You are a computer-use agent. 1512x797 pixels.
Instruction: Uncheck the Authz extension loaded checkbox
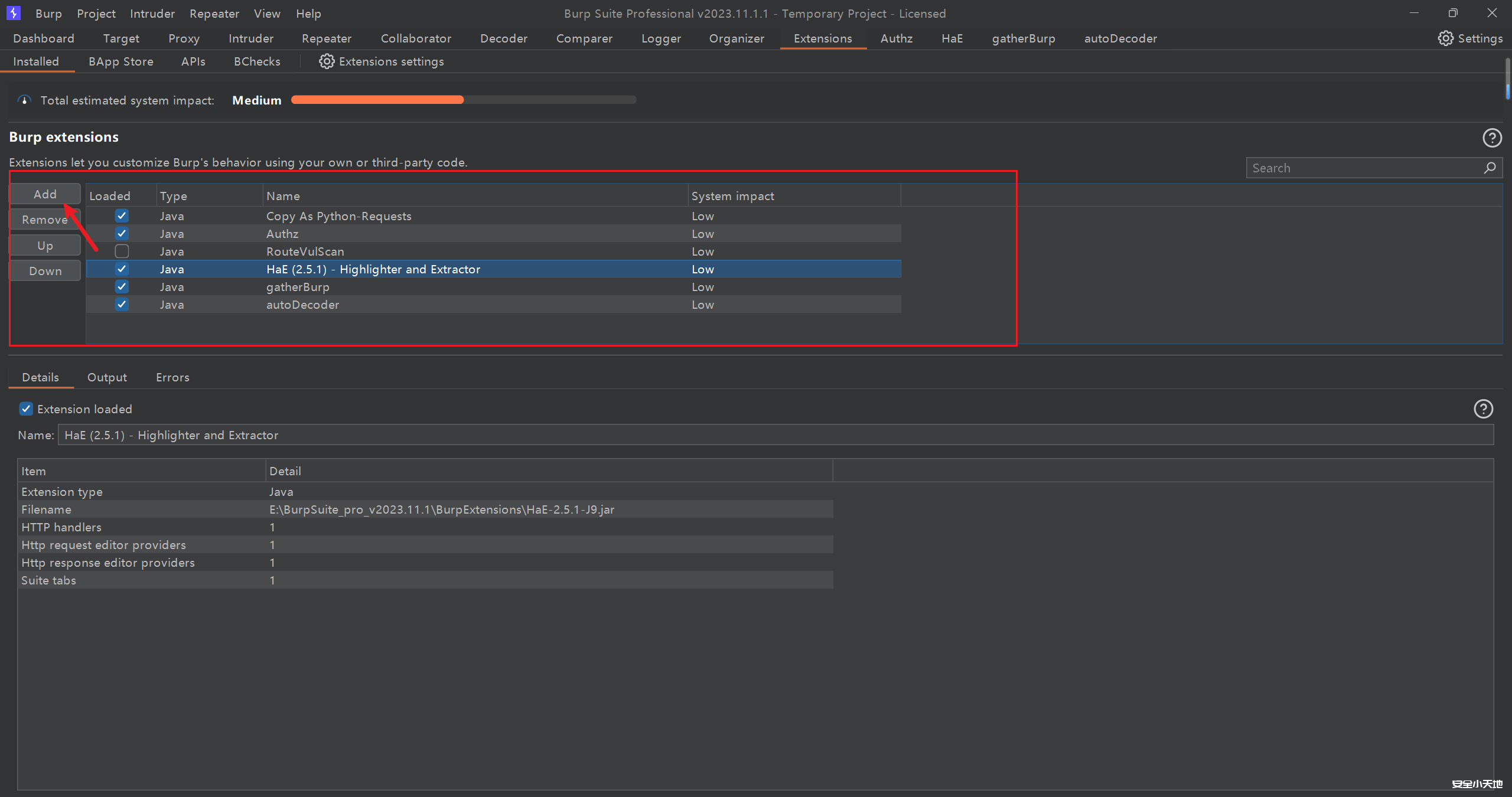point(122,234)
